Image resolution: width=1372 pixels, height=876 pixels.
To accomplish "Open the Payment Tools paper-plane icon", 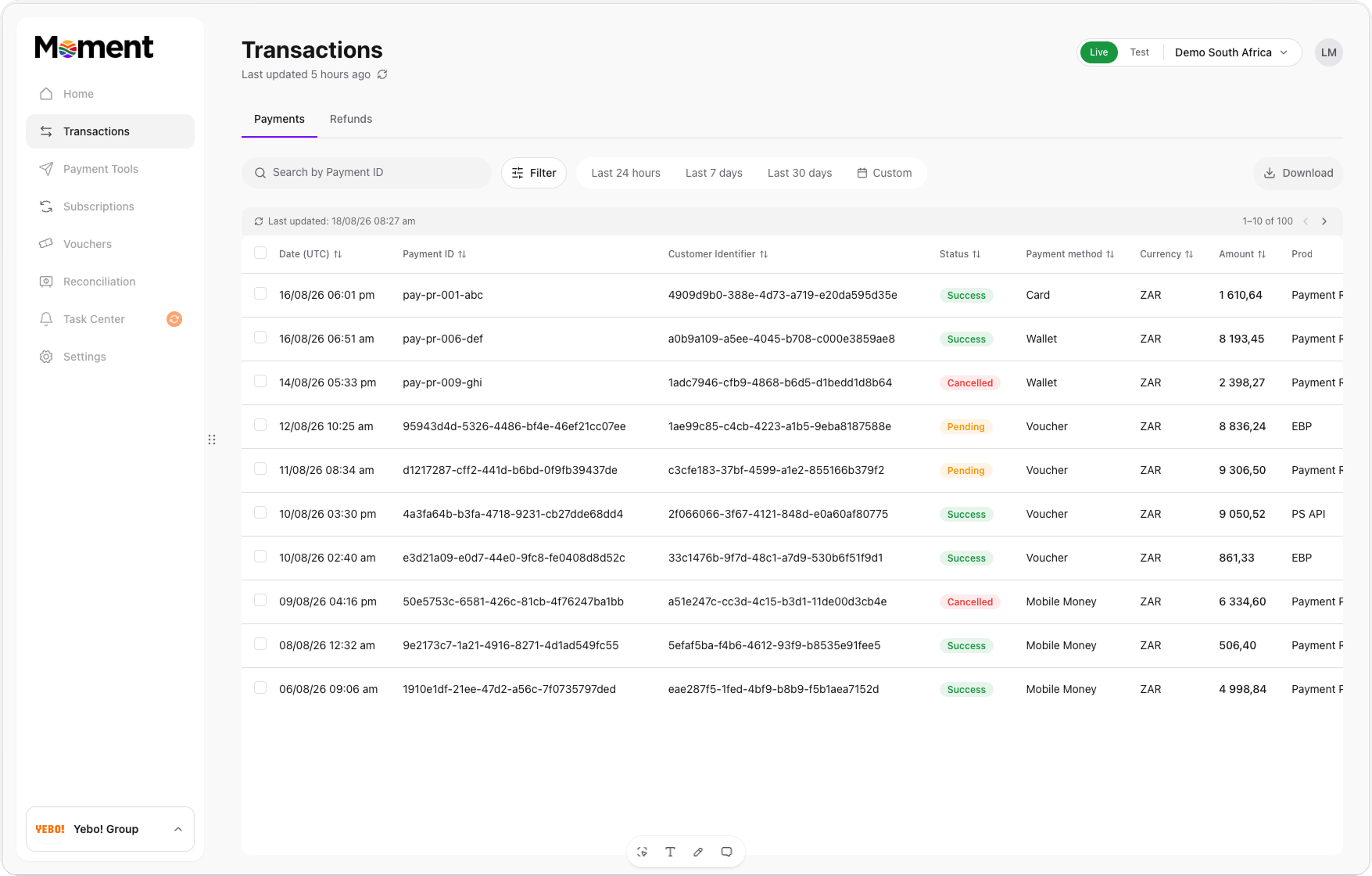I will click(x=46, y=169).
